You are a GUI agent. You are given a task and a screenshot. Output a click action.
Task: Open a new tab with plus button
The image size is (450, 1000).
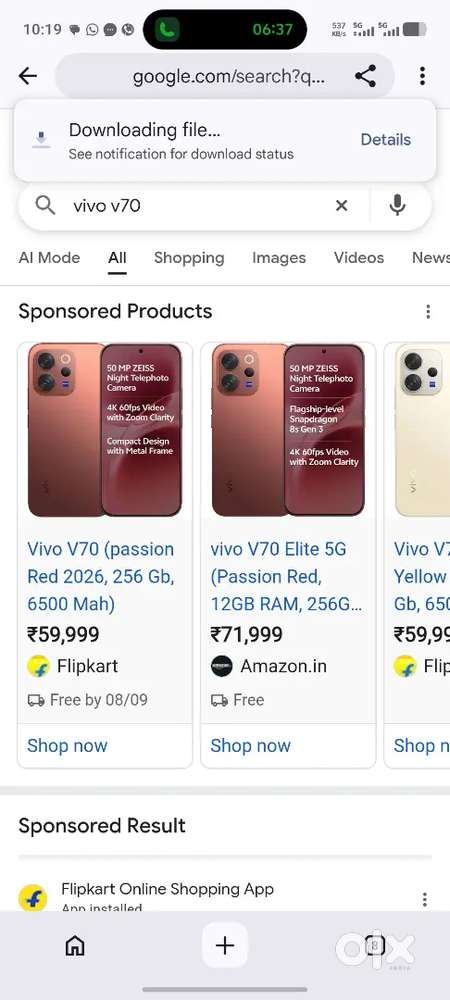[x=225, y=945]
